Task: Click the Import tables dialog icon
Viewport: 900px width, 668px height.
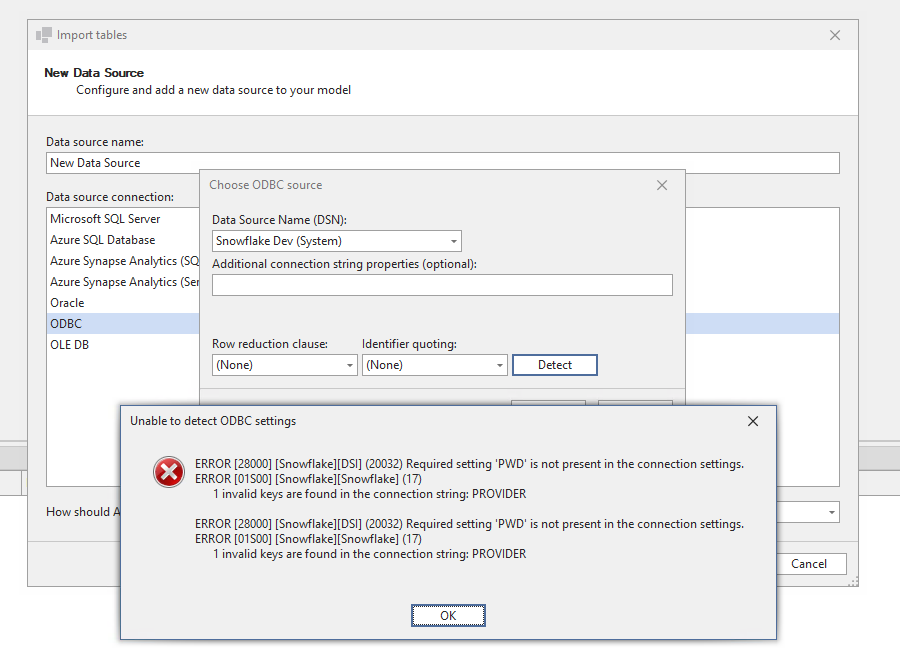Action: tap(43, 34)
